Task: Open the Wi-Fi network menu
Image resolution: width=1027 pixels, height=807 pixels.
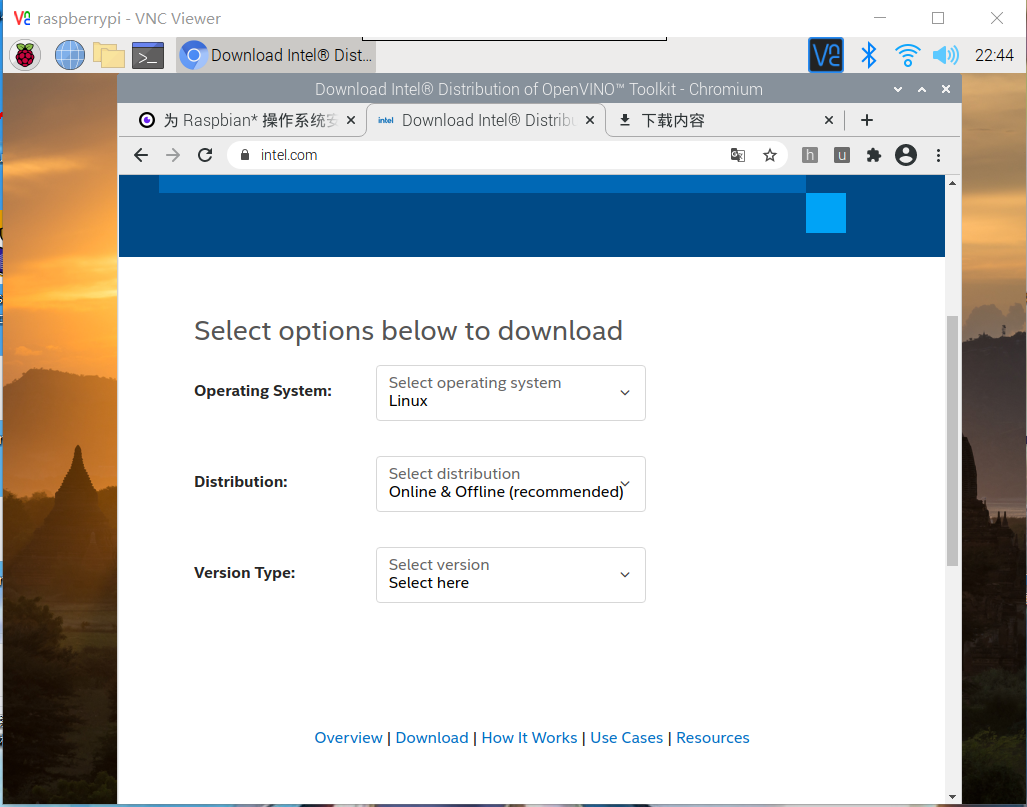Action: pyautogui.click(x=907, y=55)
